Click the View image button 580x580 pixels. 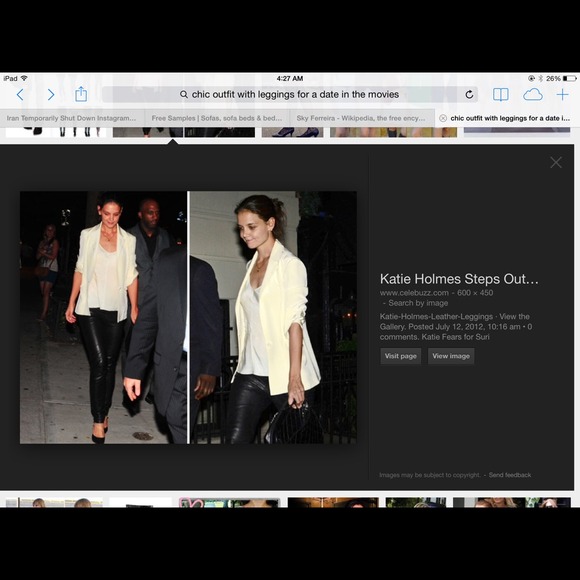[x=451, y=356]
